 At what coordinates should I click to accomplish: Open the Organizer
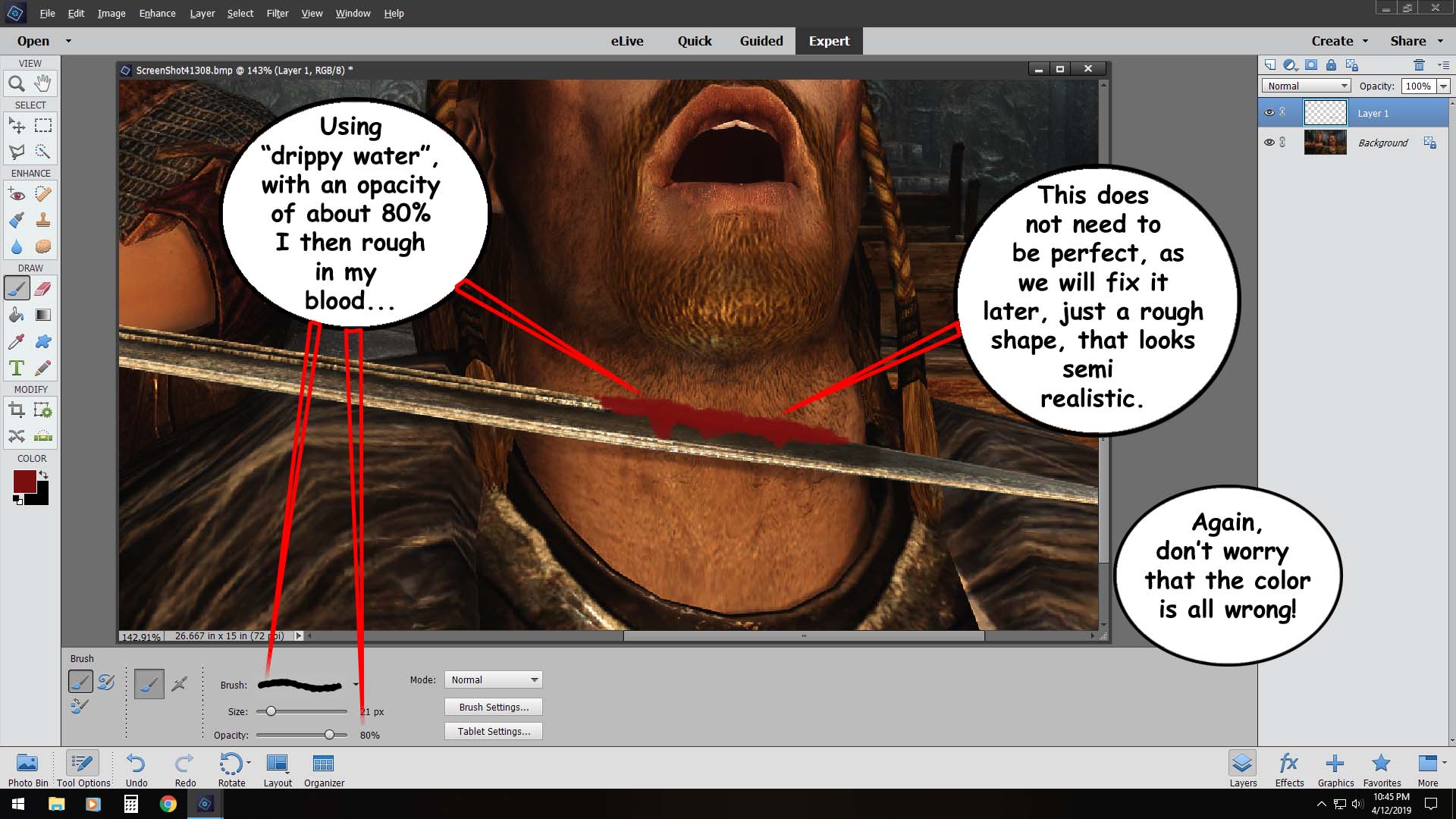pyautogui.click(x=324, y=769)
